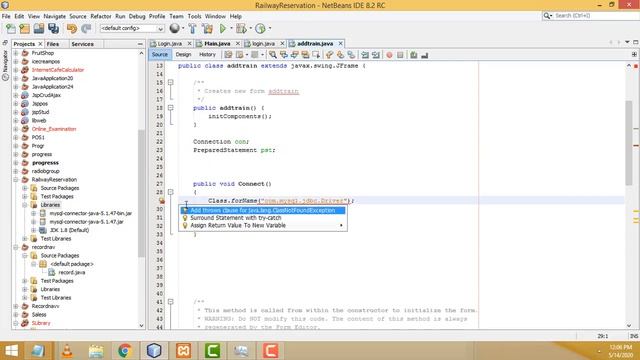Open the Tools menu
This screenshot has width=640, height=360.
coord(194,16)
